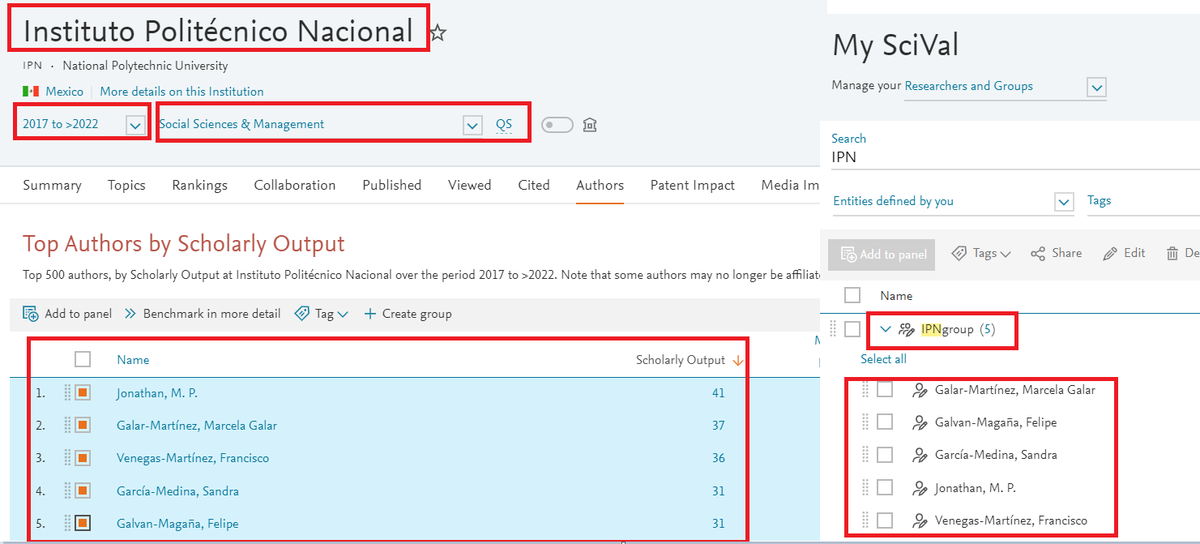Open the Patent Impact tab
Image resolution: width=1200 pixels, height=544 pixels.
pos(692,185)
